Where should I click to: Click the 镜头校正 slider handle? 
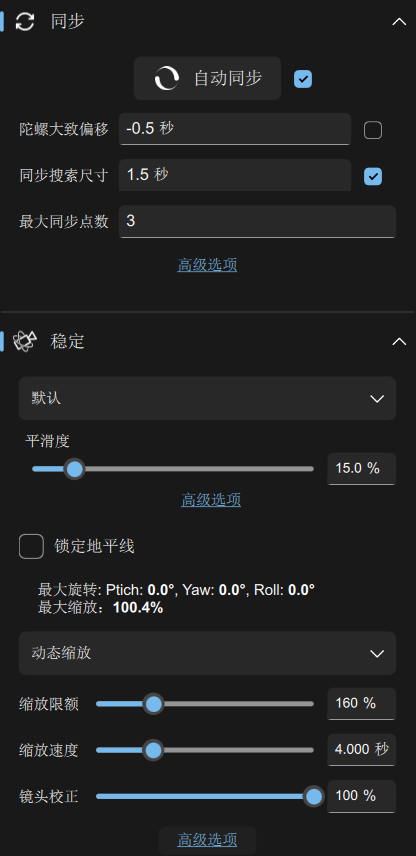point(313,796)
